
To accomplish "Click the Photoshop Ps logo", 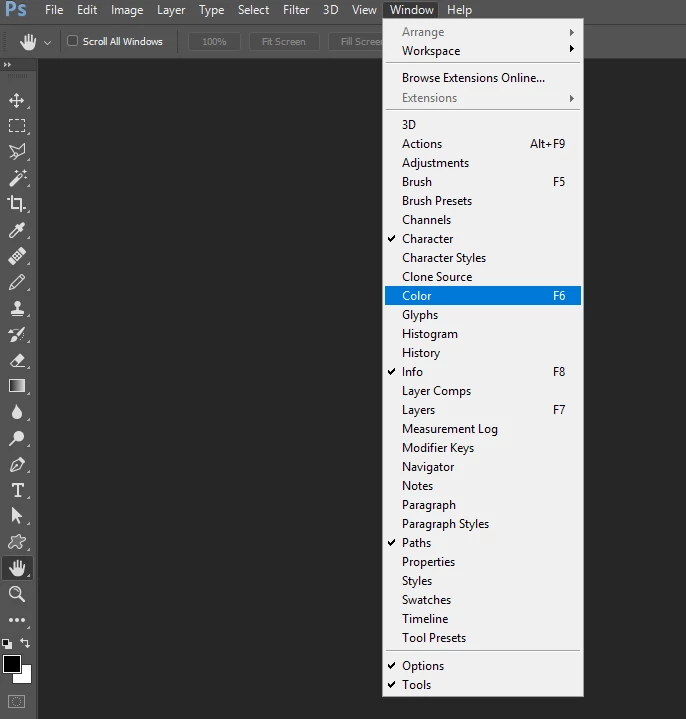I will click(16, 9).
